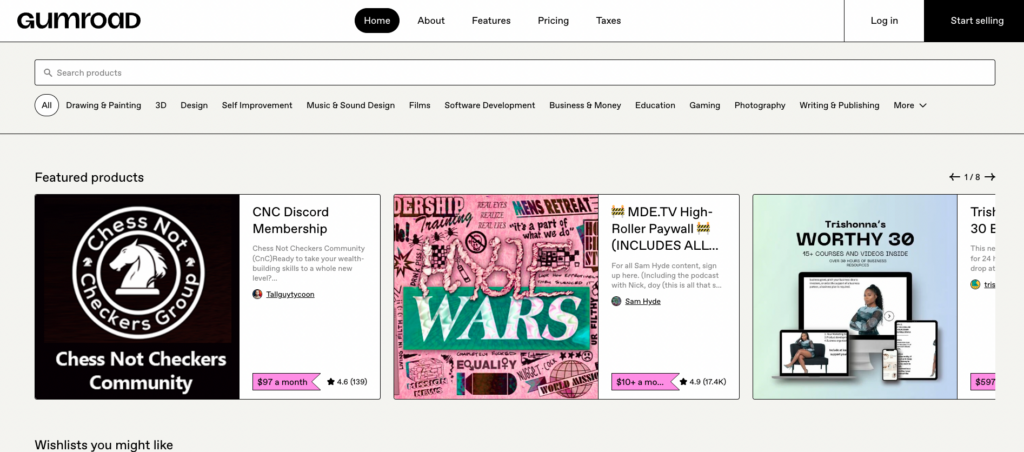The image size is (1024, 452).
Task: Click the search magnifier icon
Action: point(48,73)
